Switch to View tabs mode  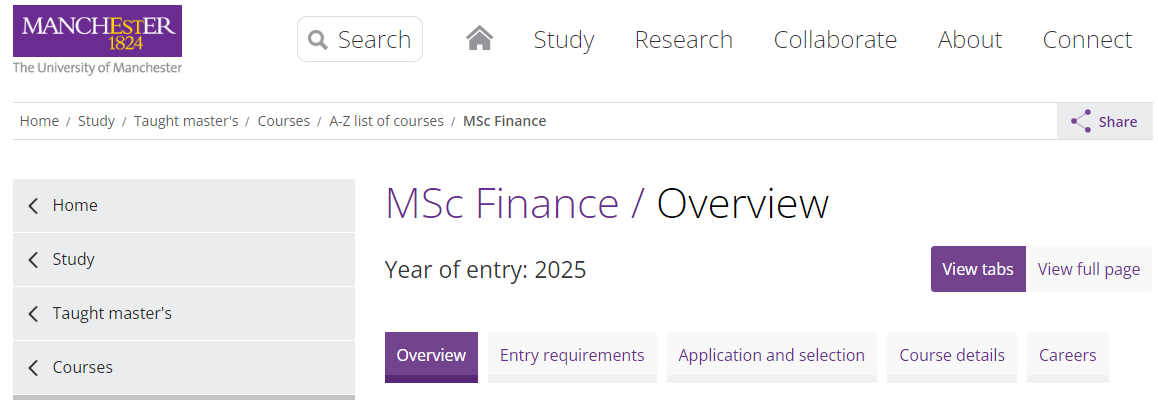(978, 269)
